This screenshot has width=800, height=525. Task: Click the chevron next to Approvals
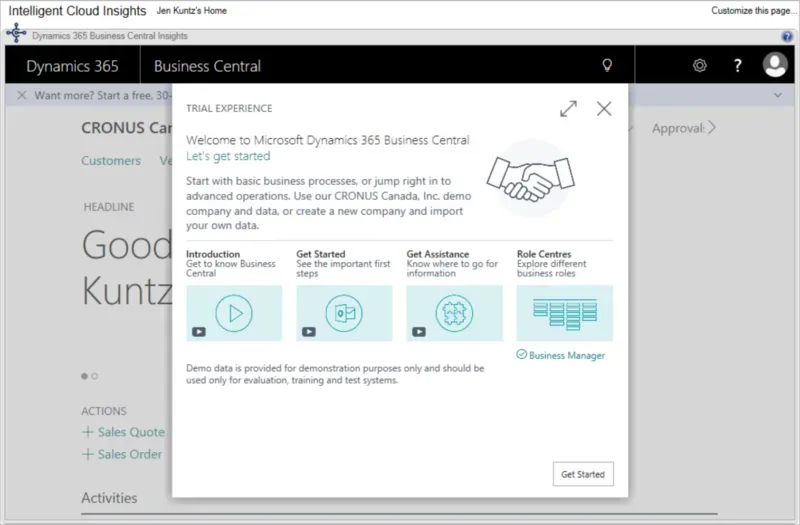coord(712,128)
